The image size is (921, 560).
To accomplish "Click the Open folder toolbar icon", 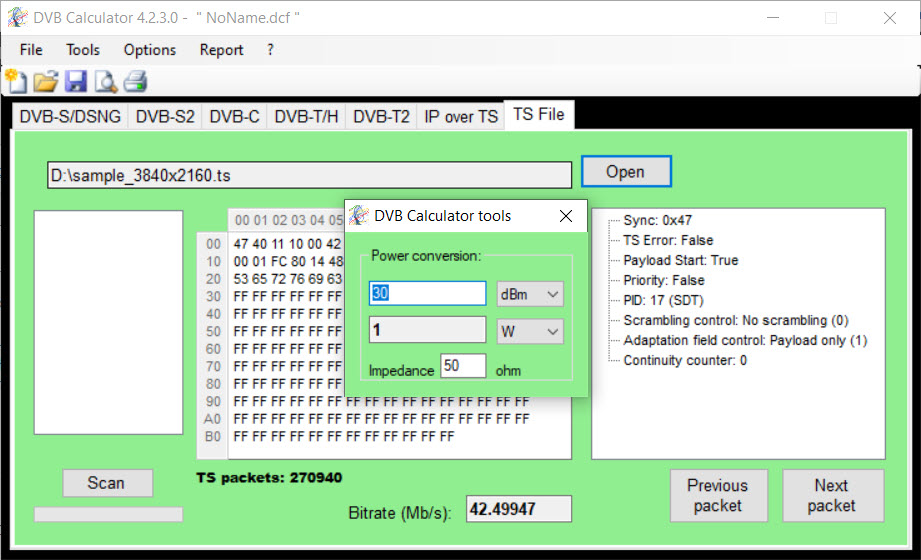I will [x=46, y=81].
